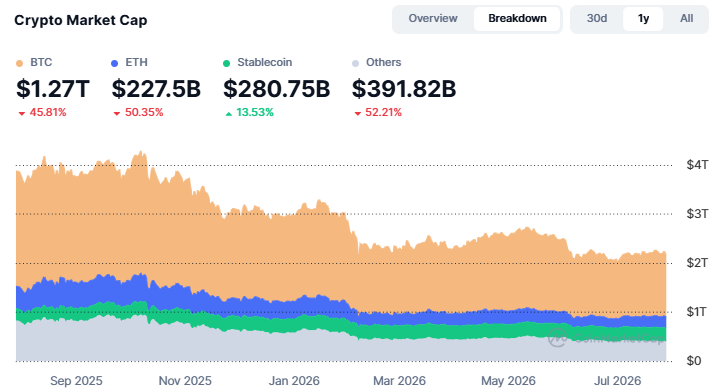
Task: Click the $1T axis label
Action: (697, 312)
